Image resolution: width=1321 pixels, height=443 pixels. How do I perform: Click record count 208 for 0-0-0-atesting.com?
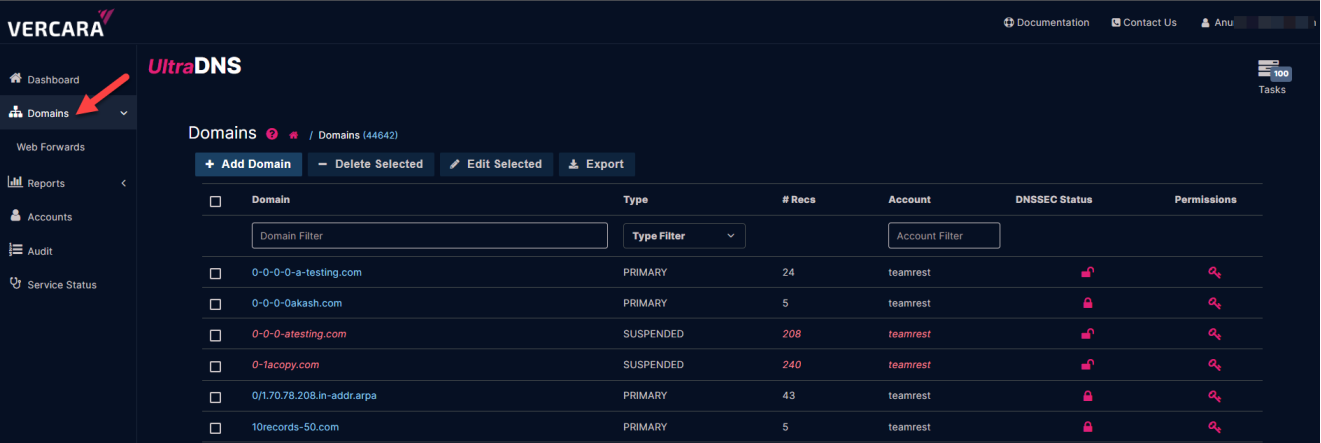791,334
